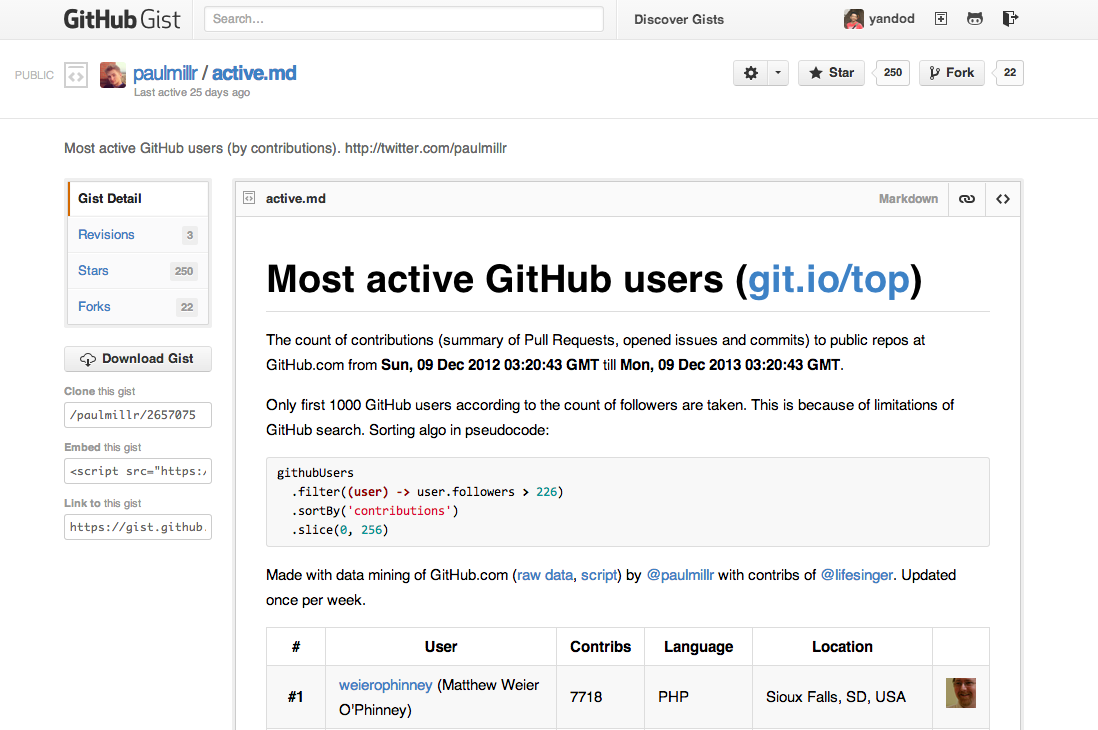1098x730 pixels.
Task: Focus the gist search field
Action: point(404,19)
